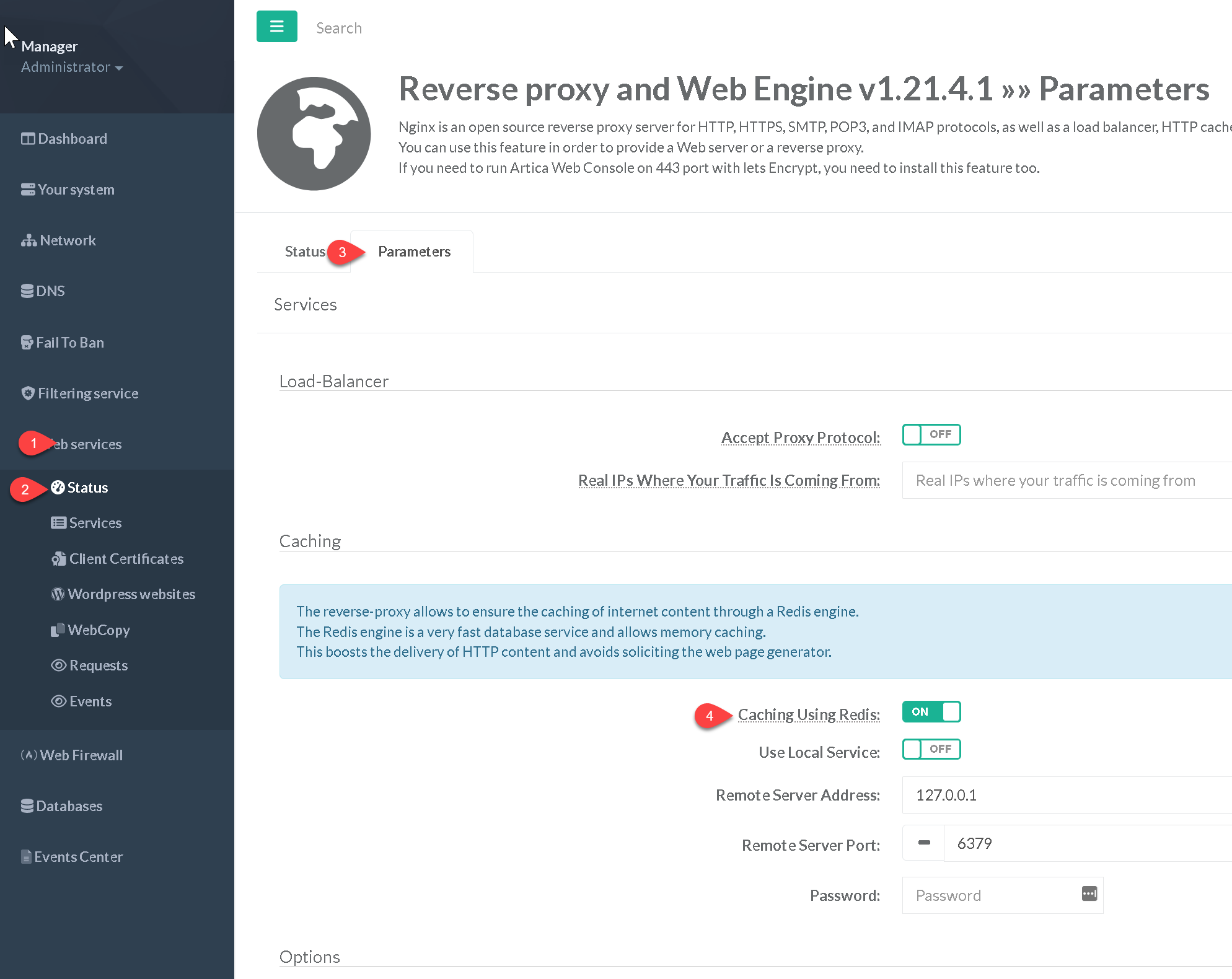Viewport: 1232px width, 979px height.
Task: Expand the Your system sidebar section
Action: click(x=76, y=190)
